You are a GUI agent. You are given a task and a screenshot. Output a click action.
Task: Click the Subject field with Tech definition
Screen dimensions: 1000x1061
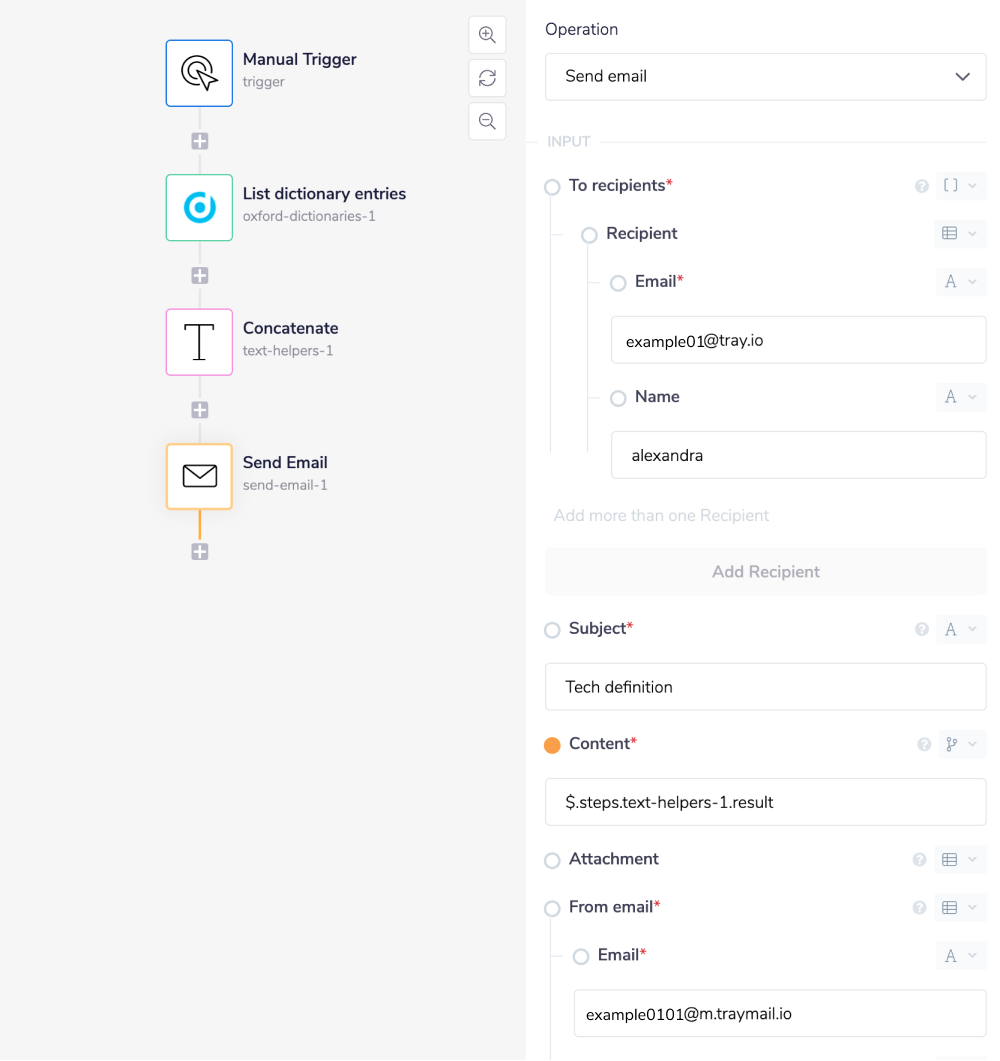click(766, 687)
